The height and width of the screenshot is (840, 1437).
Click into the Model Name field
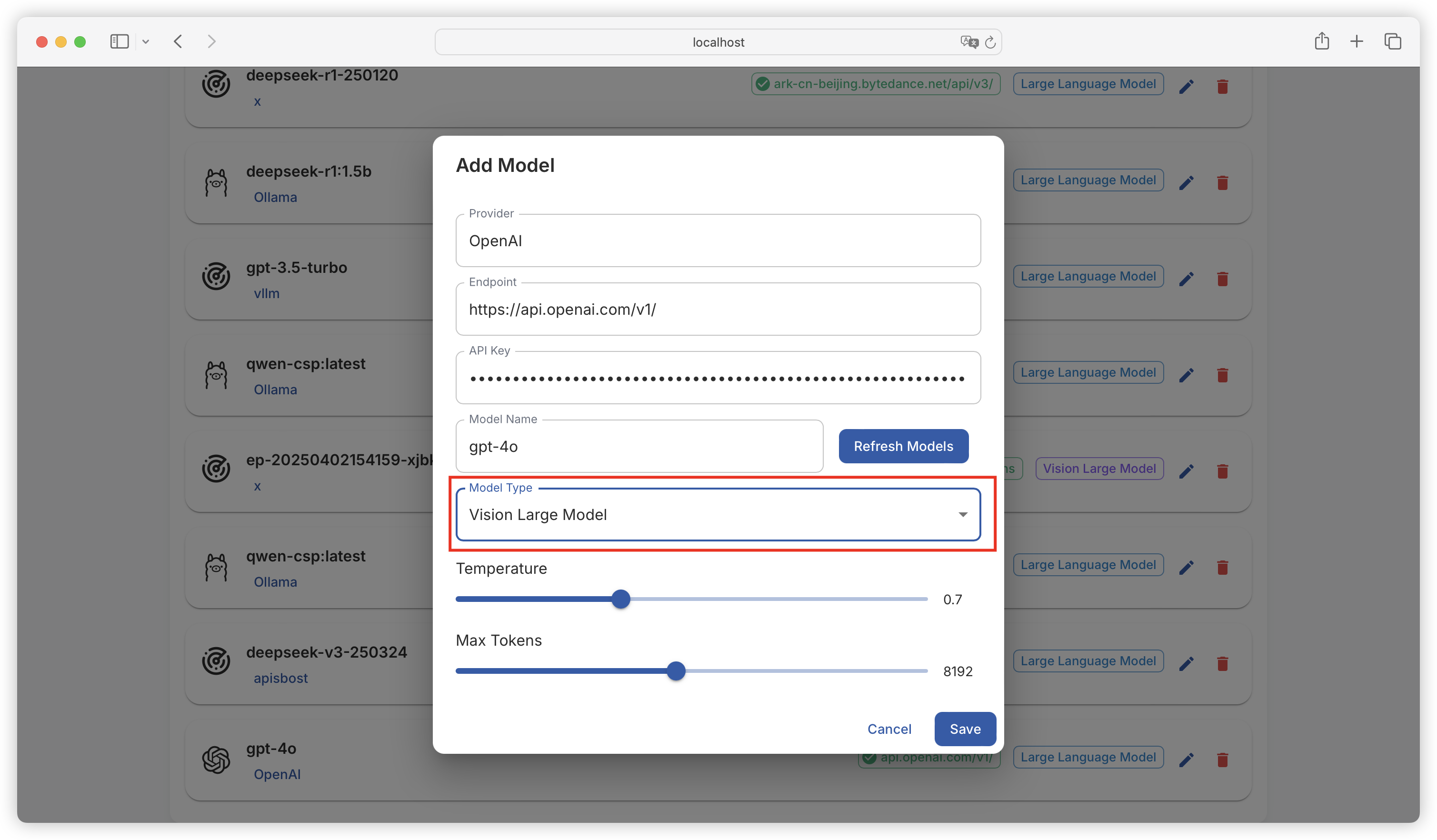639,447
